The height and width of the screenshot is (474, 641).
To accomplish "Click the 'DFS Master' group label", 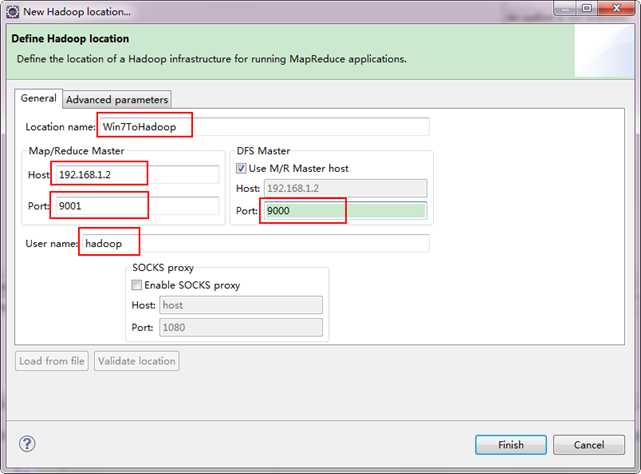I will coord(263,151).
